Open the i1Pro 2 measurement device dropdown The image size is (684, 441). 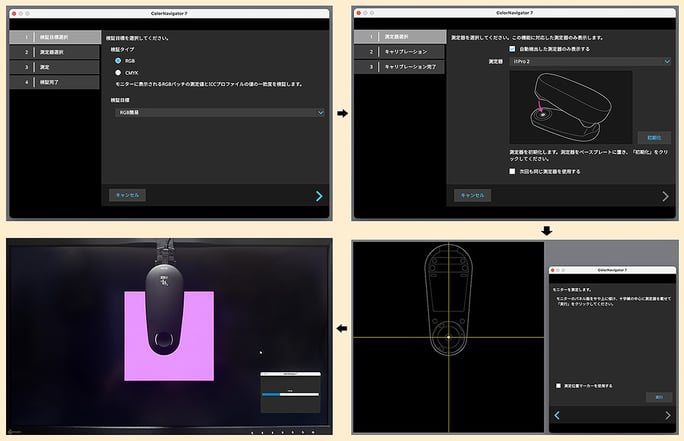(x=590, y=61)
